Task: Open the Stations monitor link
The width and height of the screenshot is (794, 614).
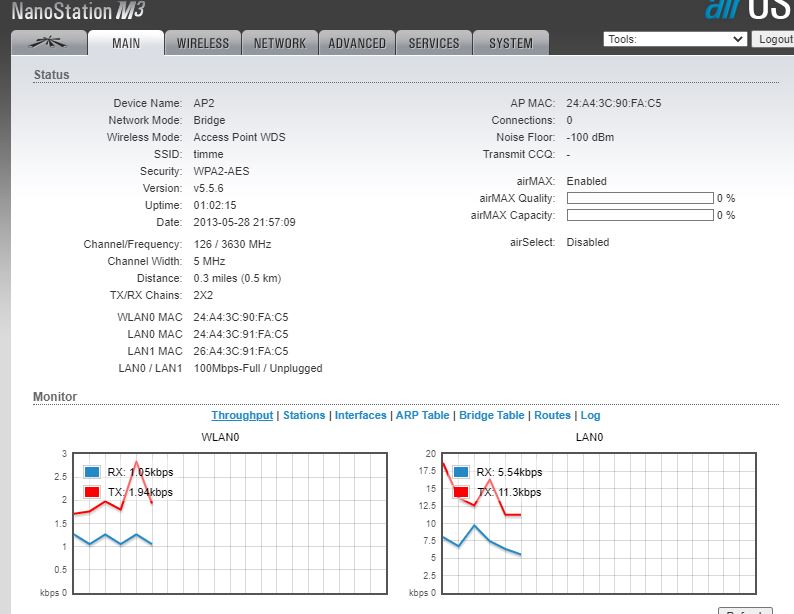Action: coord(304,415)
